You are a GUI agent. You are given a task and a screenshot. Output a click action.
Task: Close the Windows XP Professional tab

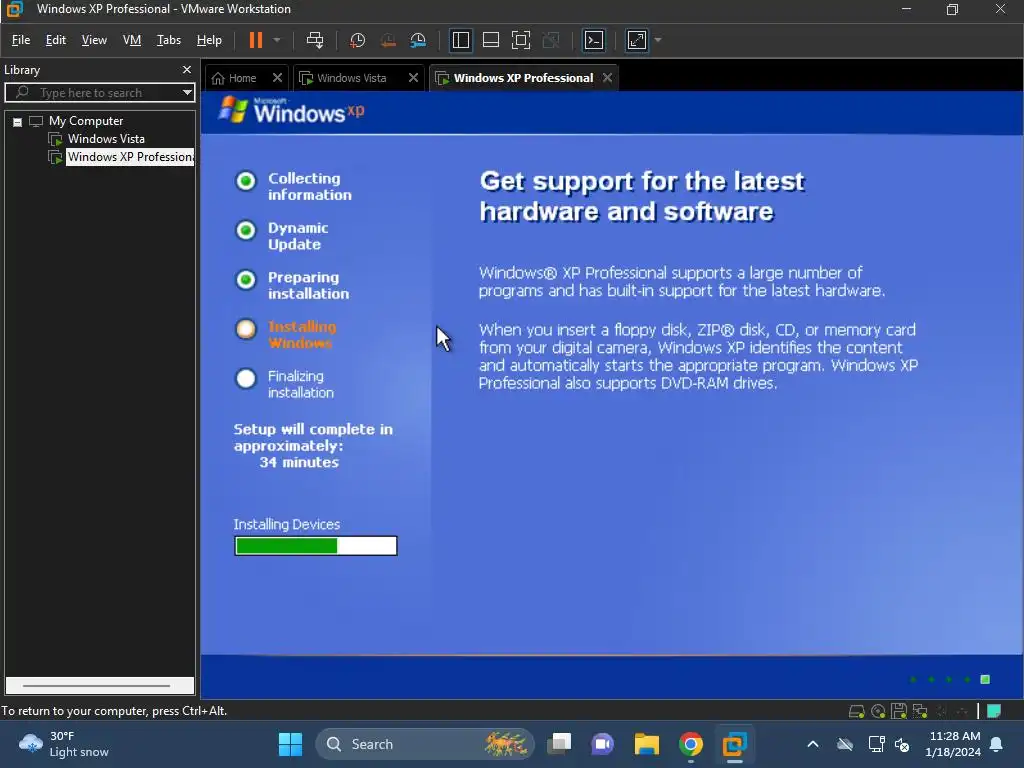(607, 78)
